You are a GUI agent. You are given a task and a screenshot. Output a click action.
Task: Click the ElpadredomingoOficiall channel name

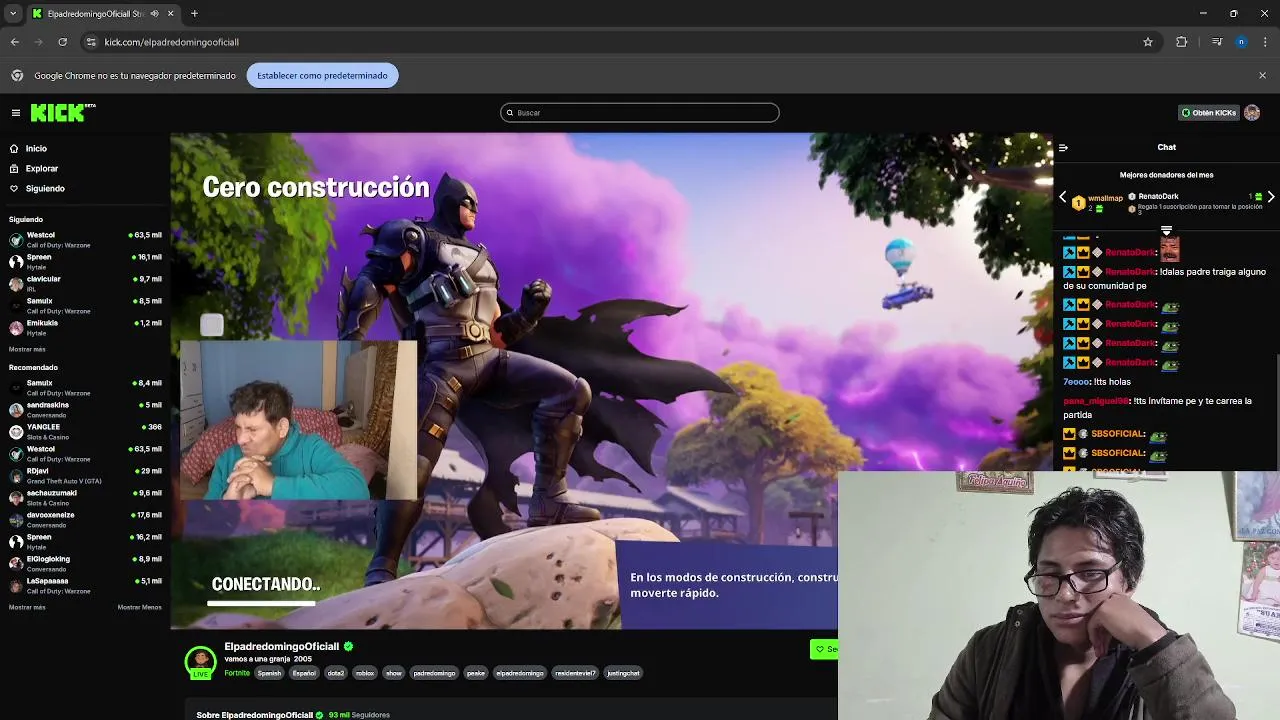point(282,647)
